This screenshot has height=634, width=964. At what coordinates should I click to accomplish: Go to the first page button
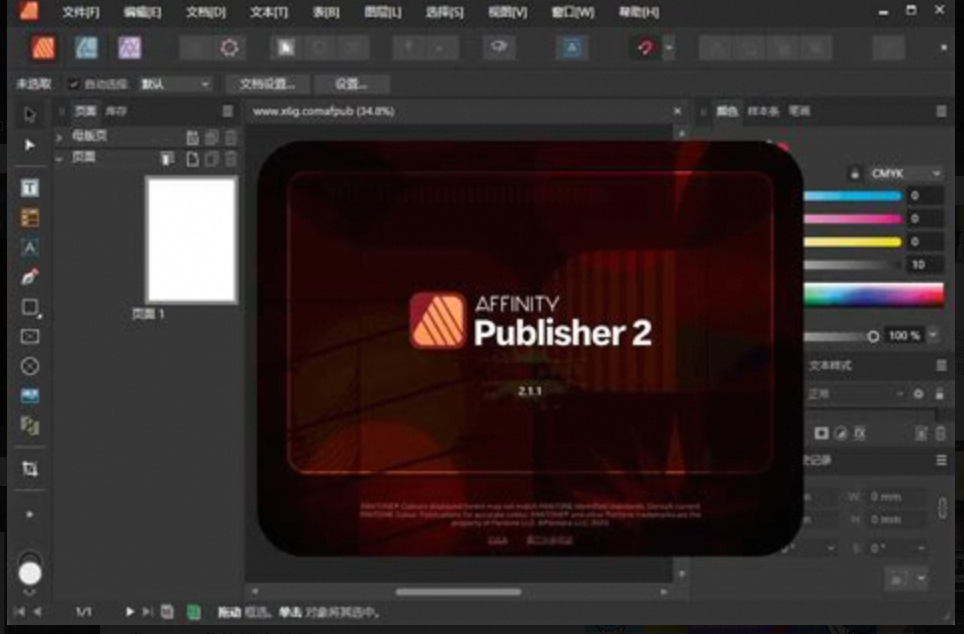click(x=19, y=612)
